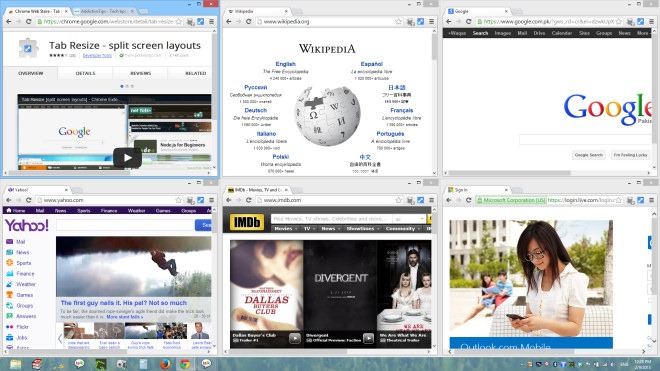The width and height of the screenshot is (660, 371).
Task: Play the Dallas Buyers Club trailer
Action: pyautogui.click(x=295, y=338)
